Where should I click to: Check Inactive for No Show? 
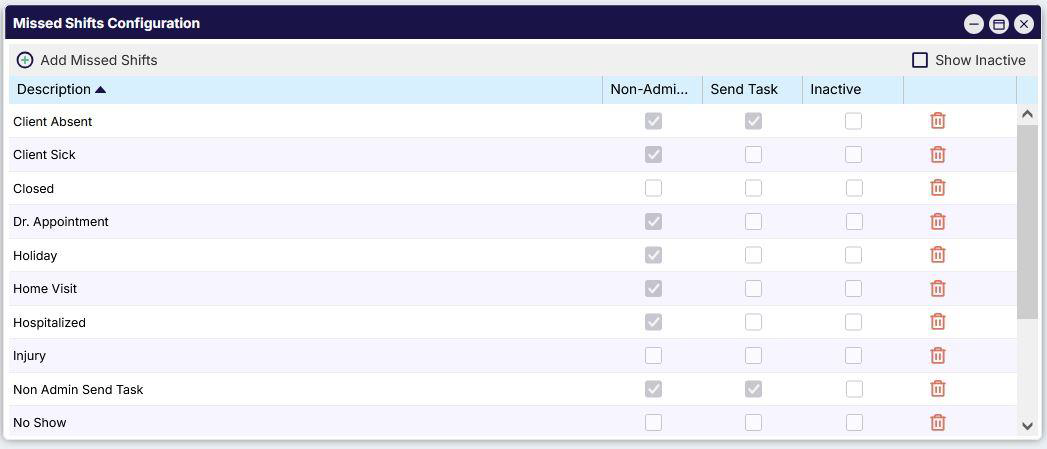pyautogui.click(x=853, y=422)
